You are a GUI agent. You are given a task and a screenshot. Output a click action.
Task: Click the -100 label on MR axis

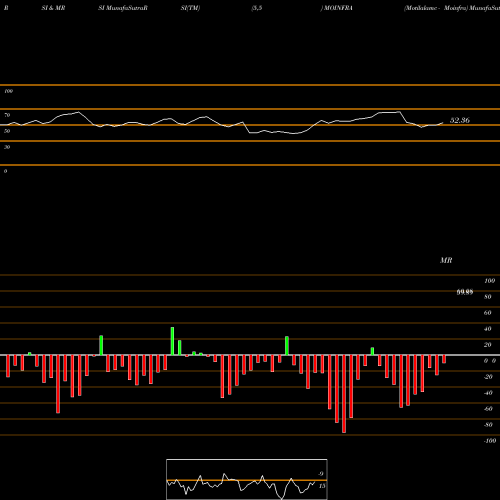[490, 441]
